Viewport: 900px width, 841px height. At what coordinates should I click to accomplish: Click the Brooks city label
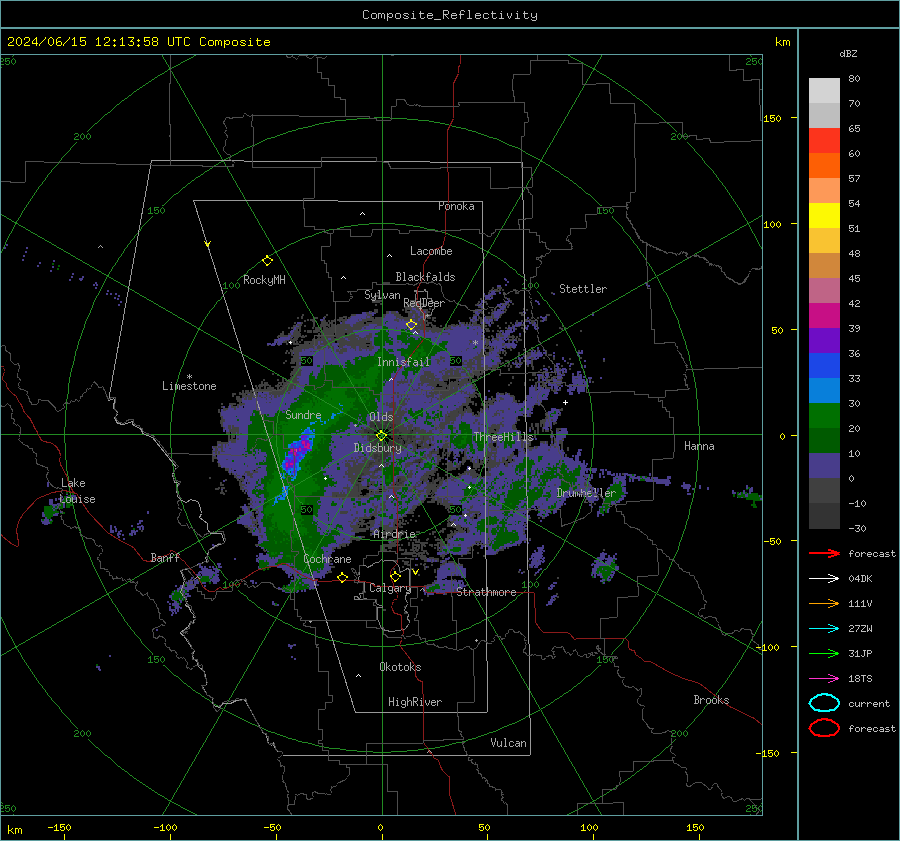pyautogui.click(x=711, y=700)
